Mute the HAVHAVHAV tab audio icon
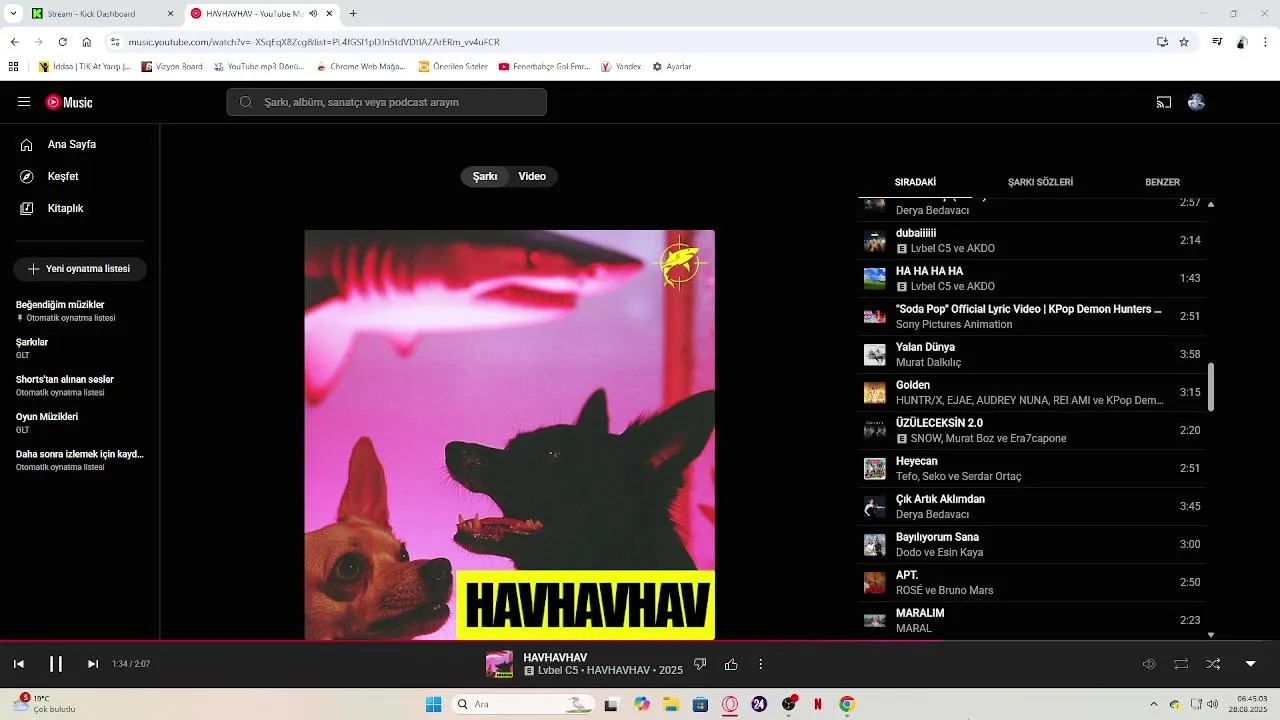 [x=313, y=14]
